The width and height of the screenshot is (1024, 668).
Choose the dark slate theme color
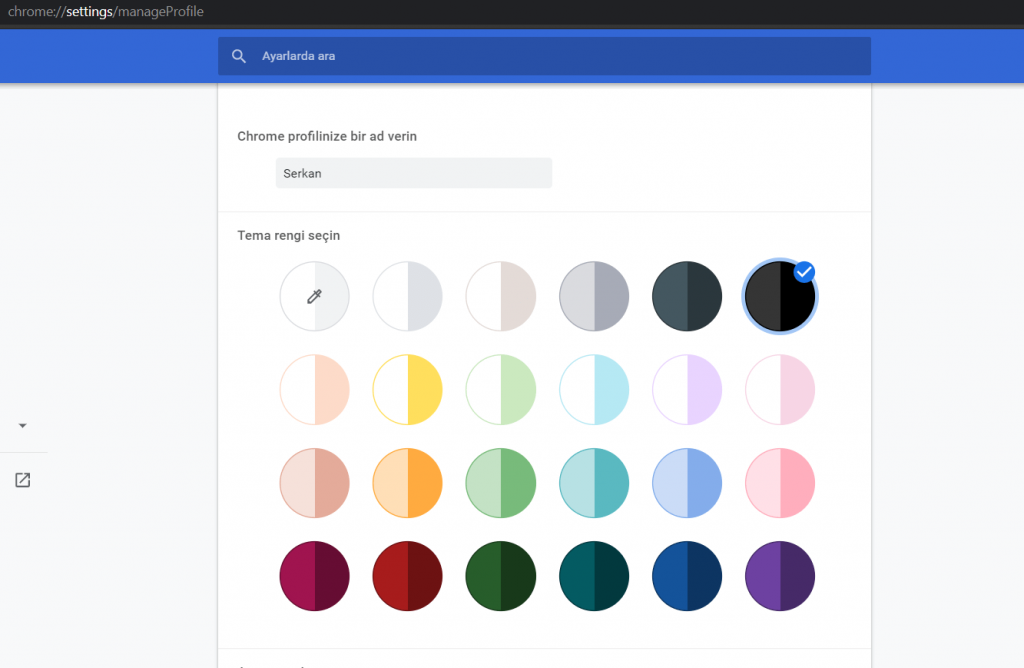(687, 296)
